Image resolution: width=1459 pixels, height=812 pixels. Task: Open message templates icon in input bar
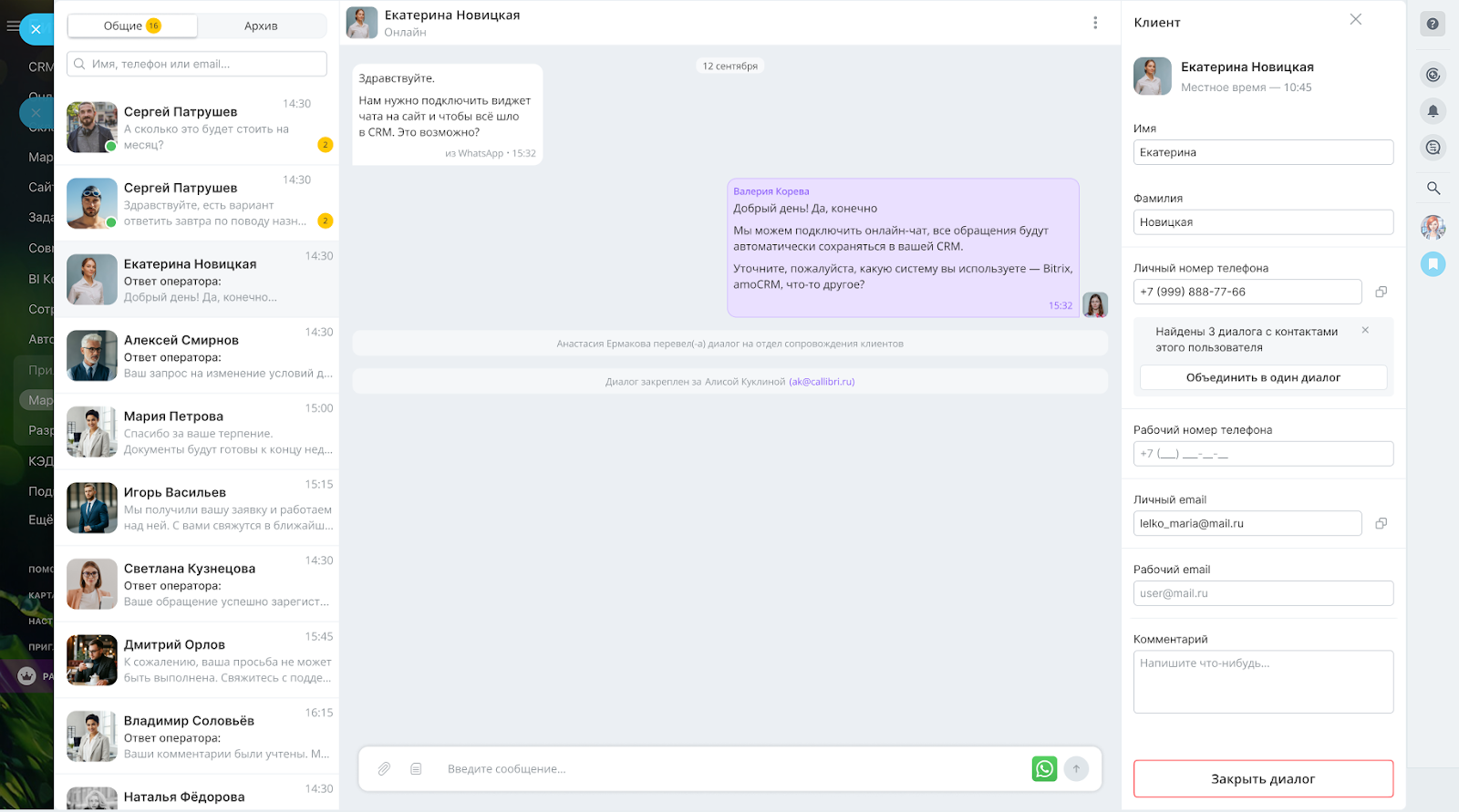tap(416, 769)
